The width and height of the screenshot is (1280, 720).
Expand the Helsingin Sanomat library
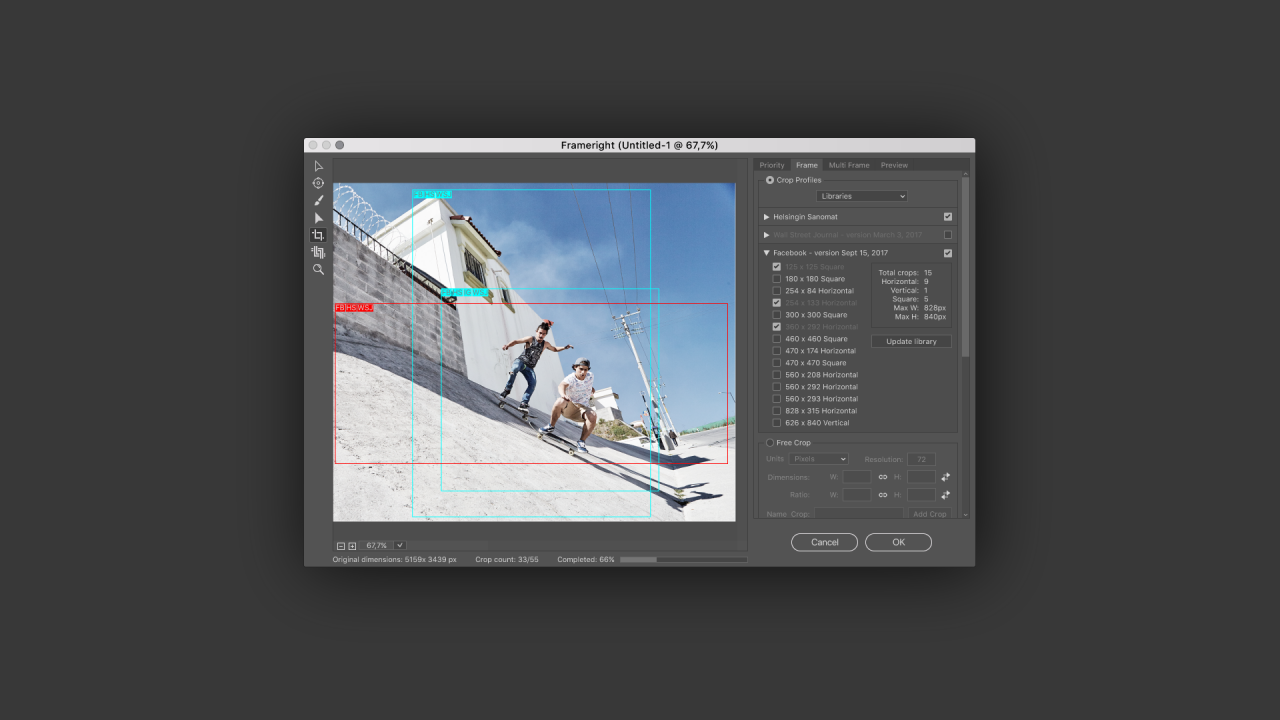pyautogui.click(x=767, y=217)
